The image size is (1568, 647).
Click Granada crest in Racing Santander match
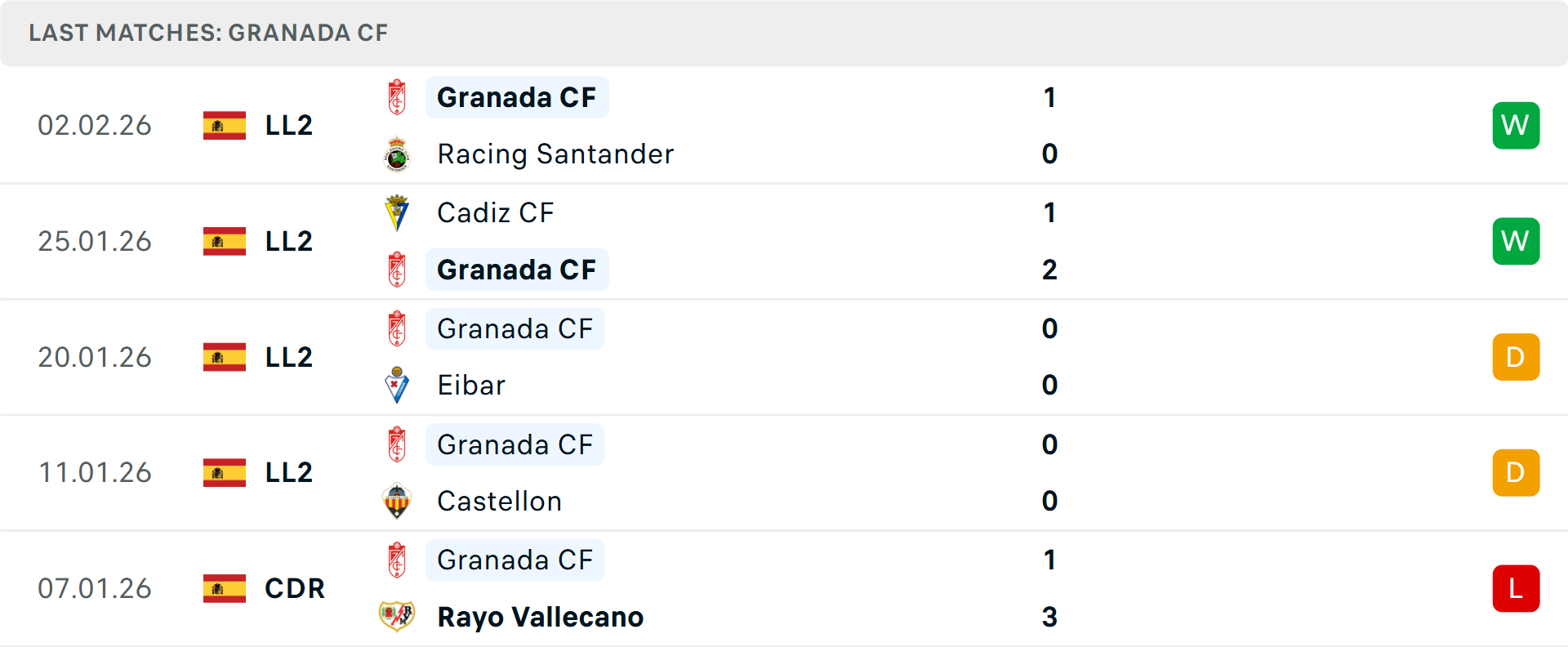point(397,97)
